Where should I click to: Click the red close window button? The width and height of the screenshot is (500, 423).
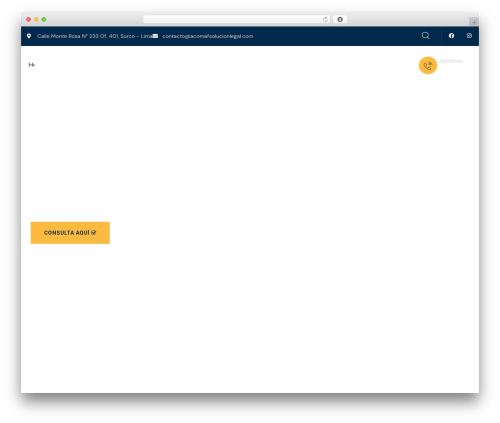[x=29, y=19]
